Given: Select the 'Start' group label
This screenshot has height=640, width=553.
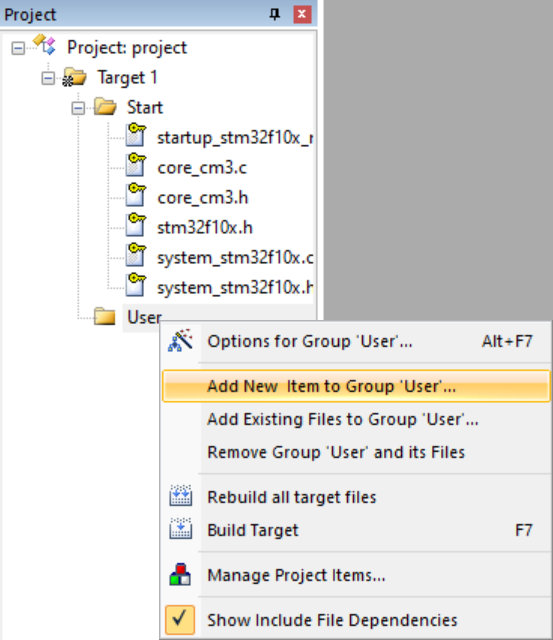Looking at the screenshot, I should click(145, 107).
